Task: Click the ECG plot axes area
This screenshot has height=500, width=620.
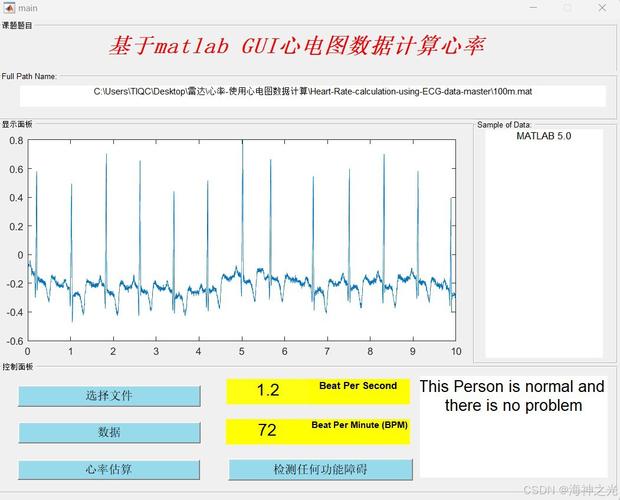Action: [242, 240]
